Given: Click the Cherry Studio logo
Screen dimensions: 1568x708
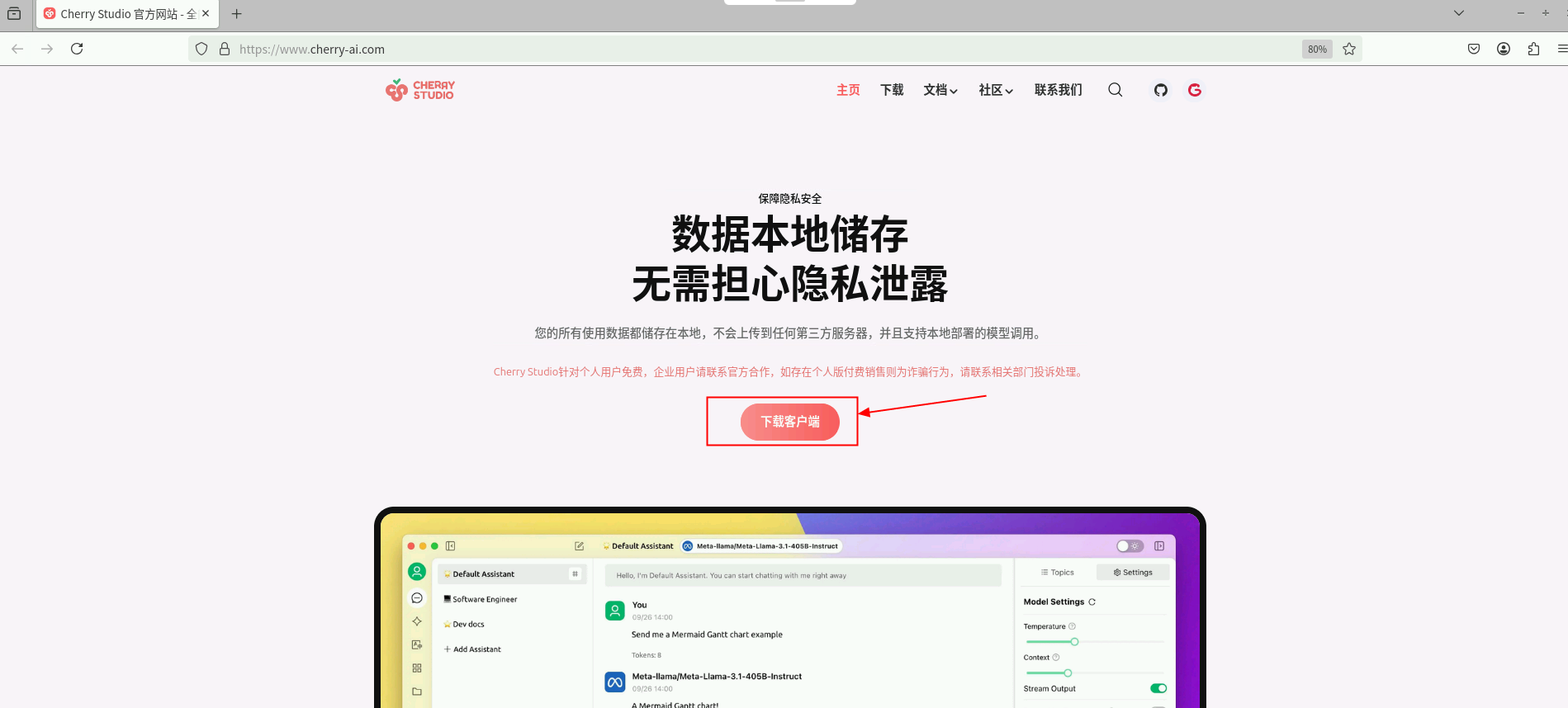Looking at the screenshot, I should [419, 90].
